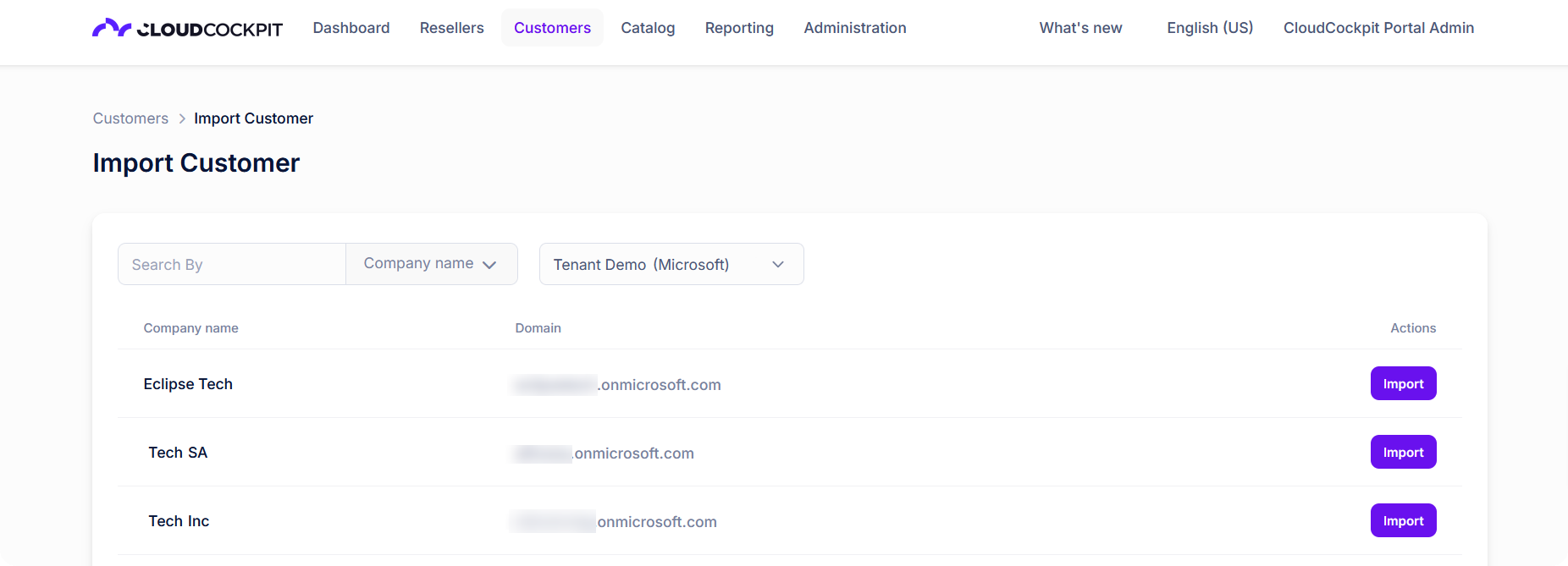Image resolution: width=1568 pixels, height=566 pixels.
Task: Open the Catalog page
Action: pos(648,28)
